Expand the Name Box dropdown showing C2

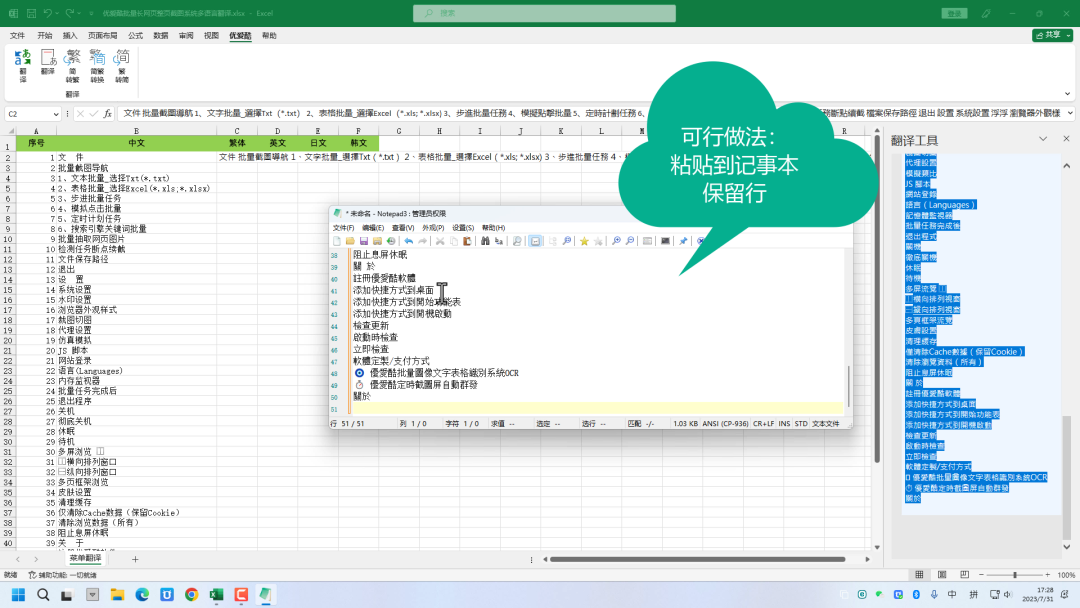click(x=55, y=114)
